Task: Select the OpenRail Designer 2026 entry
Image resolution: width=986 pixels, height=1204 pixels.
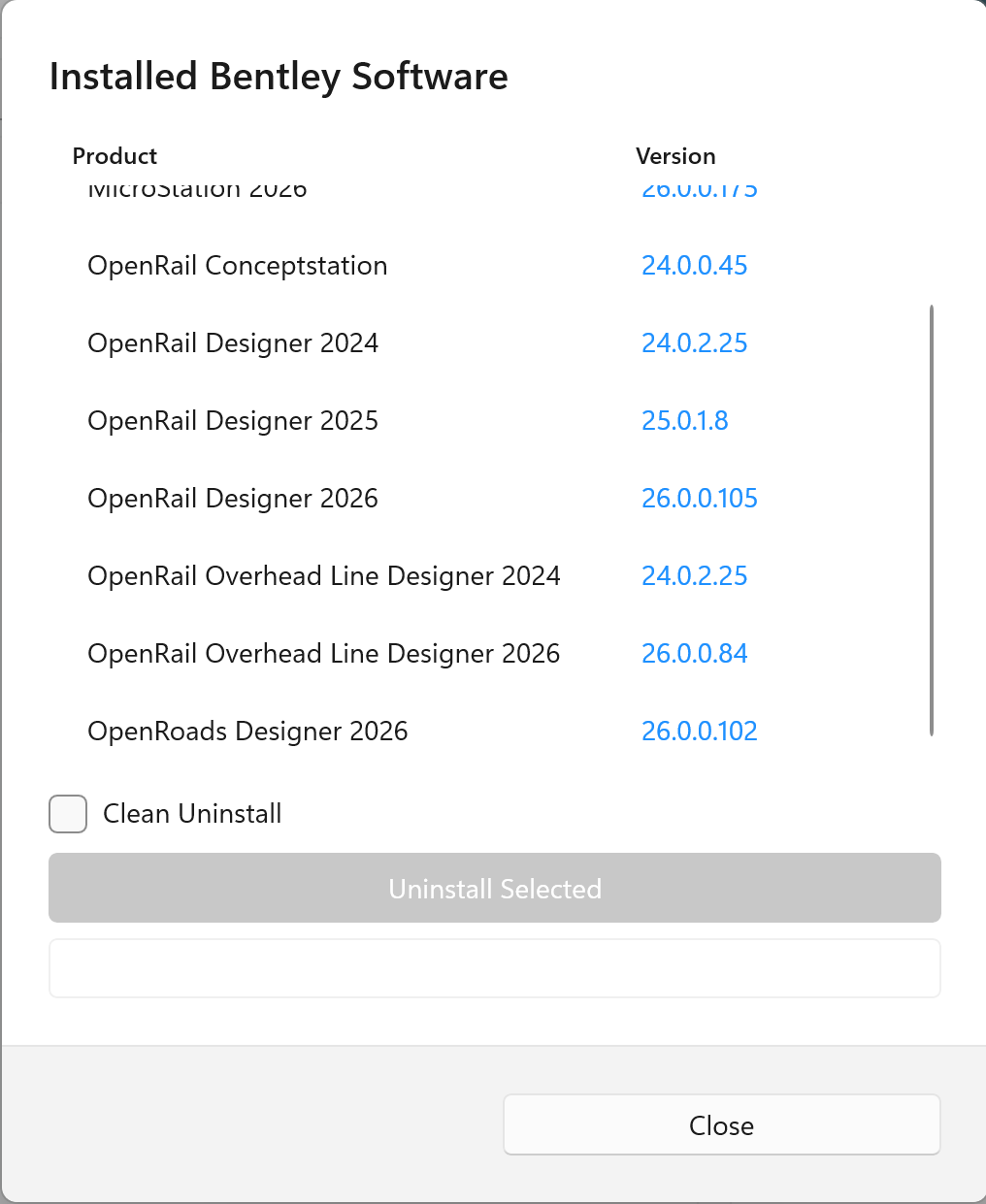Action: click(x=233, y=498)
